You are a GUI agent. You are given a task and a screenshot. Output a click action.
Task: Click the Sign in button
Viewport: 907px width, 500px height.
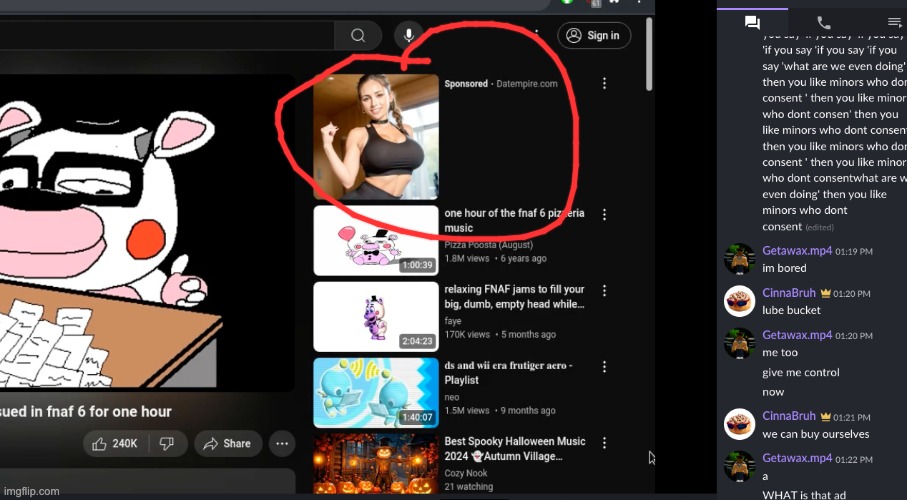click(x=594, y=36)
